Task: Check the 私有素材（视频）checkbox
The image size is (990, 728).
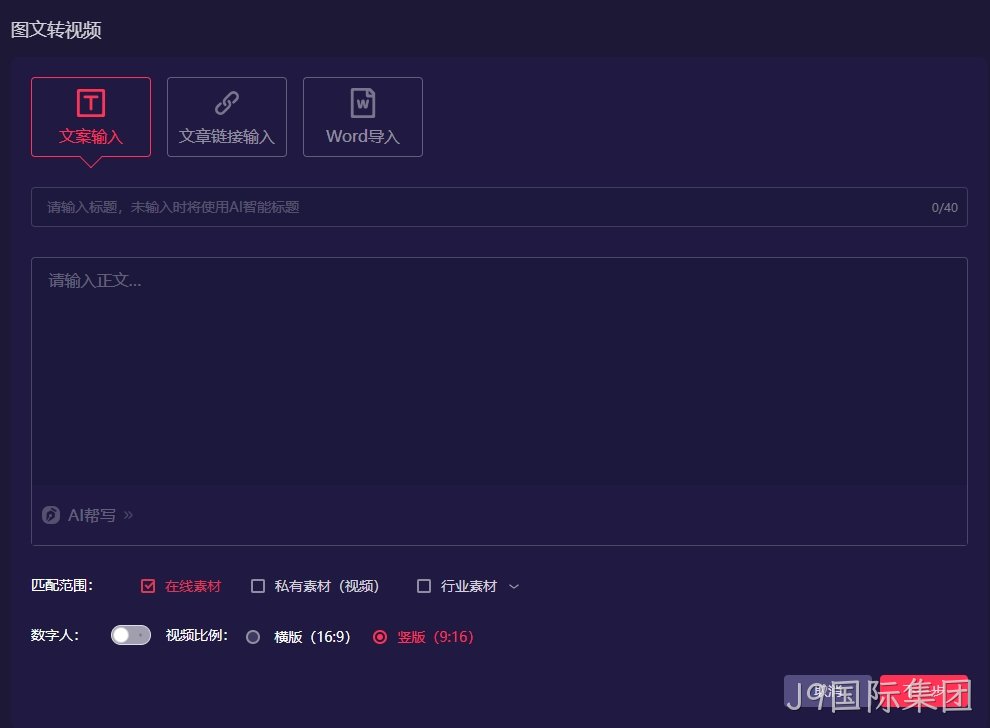Action: pyautogui.click(x=258, y=586)
